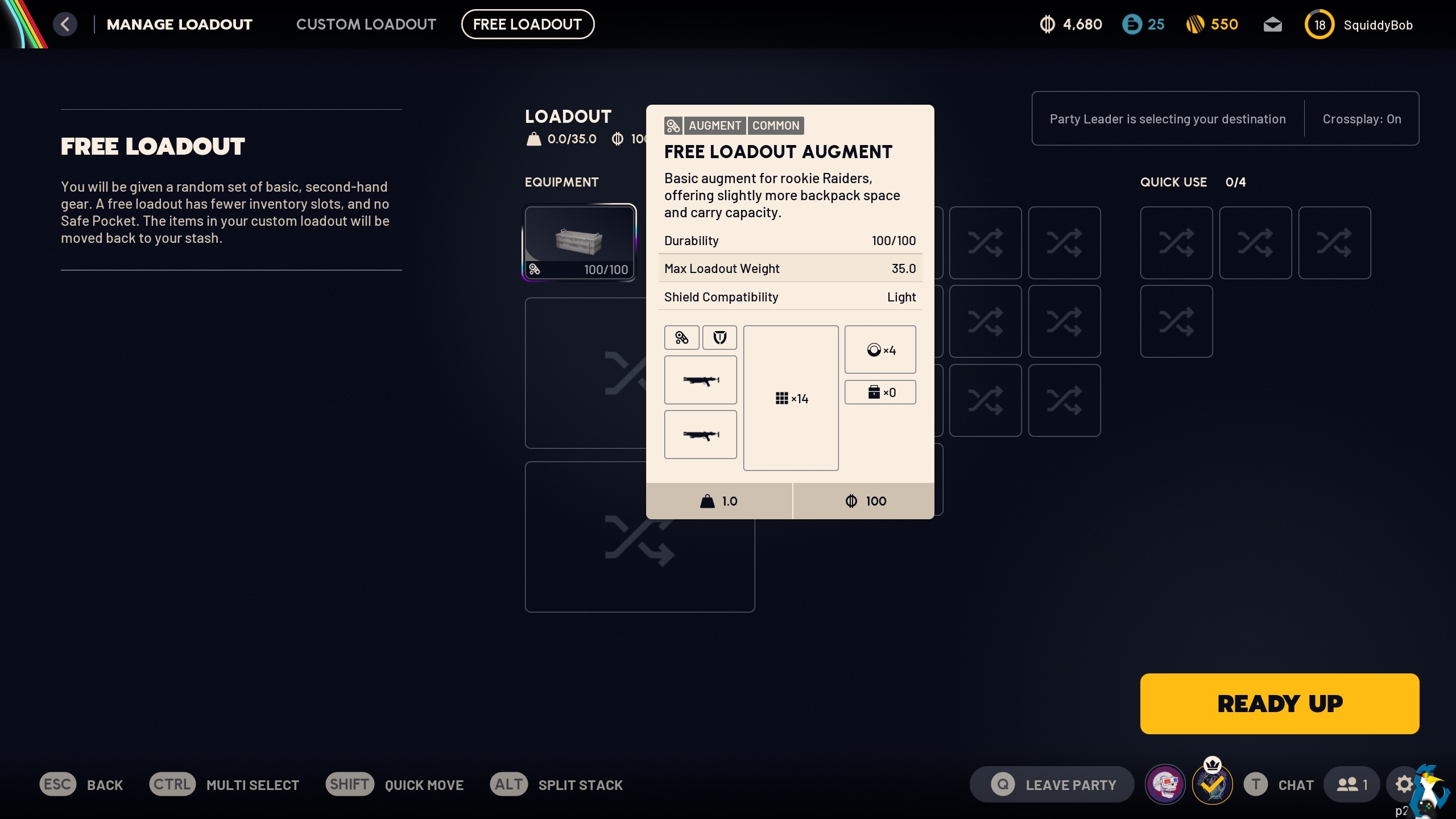This screenshot has width=1456, height=819.
Task: Click the shield slot icon in tooltip
Action: click(719, 338)
